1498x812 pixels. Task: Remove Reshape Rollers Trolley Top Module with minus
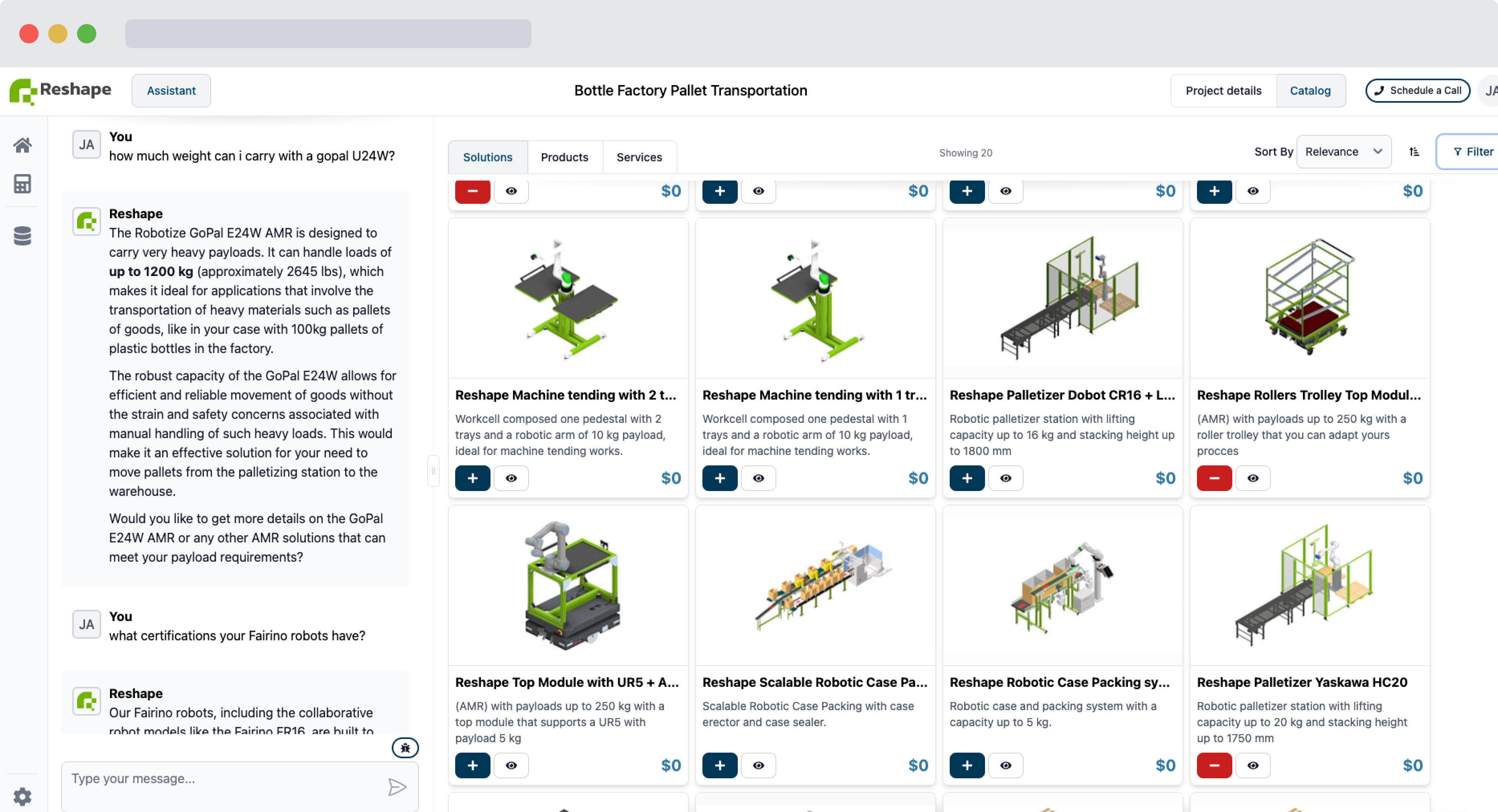click(1214, 478)
